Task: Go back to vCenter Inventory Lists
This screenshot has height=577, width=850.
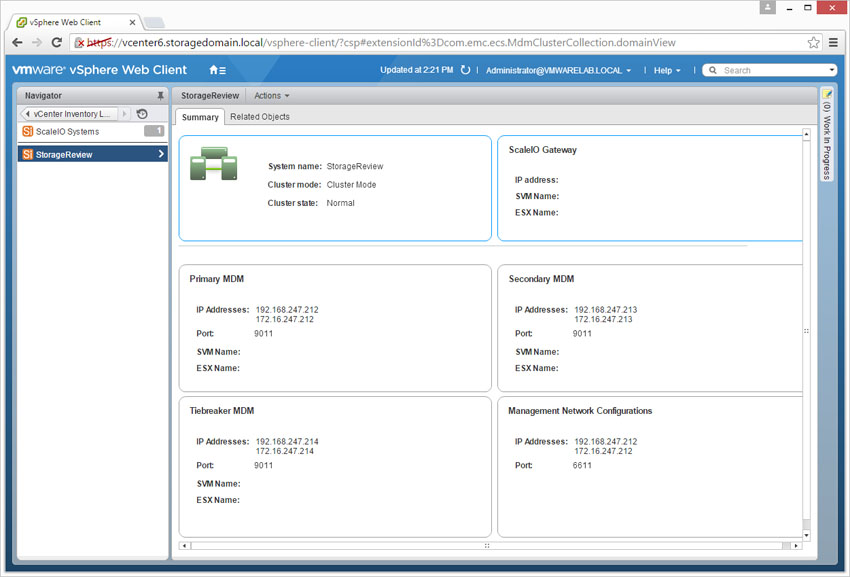Action: pyautogui.click(x=69, y=114)
